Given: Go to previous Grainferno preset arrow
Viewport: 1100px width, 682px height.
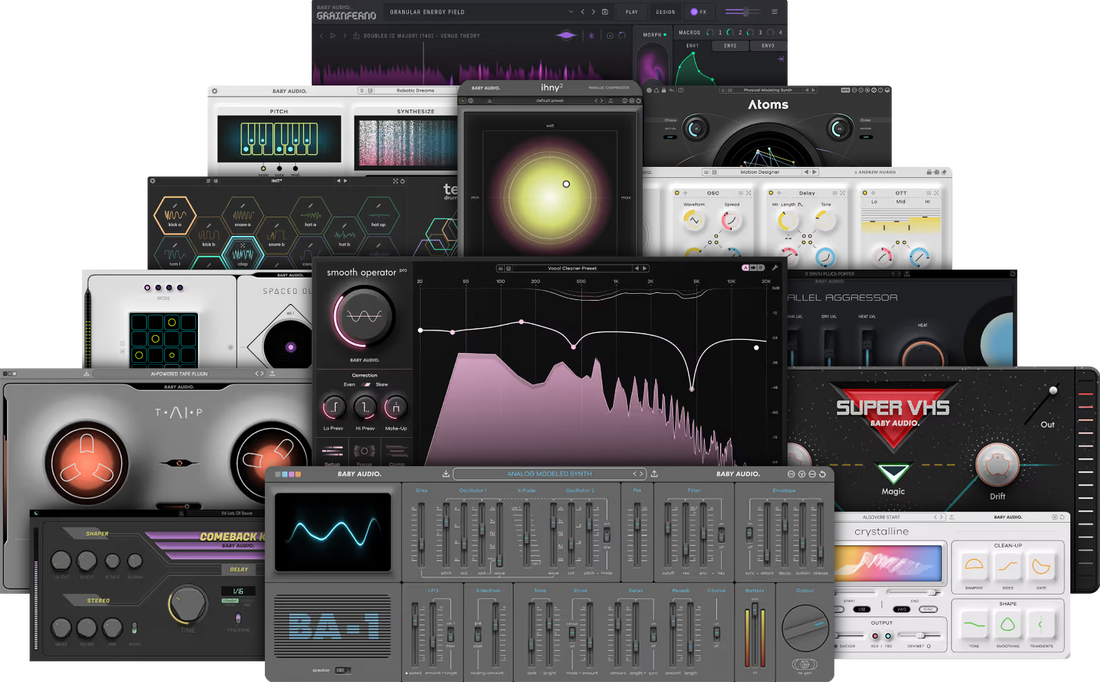Looking at the screenshot, I should click(582, 12).
